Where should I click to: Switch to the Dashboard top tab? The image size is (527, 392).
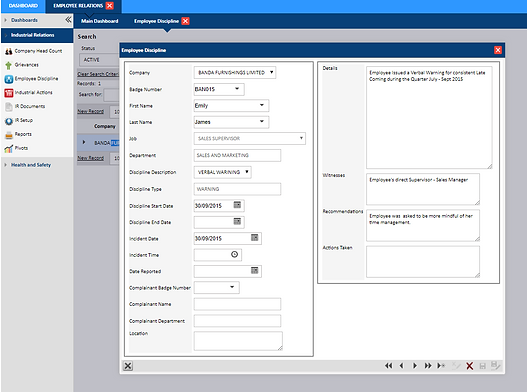[x=23, y=6]
